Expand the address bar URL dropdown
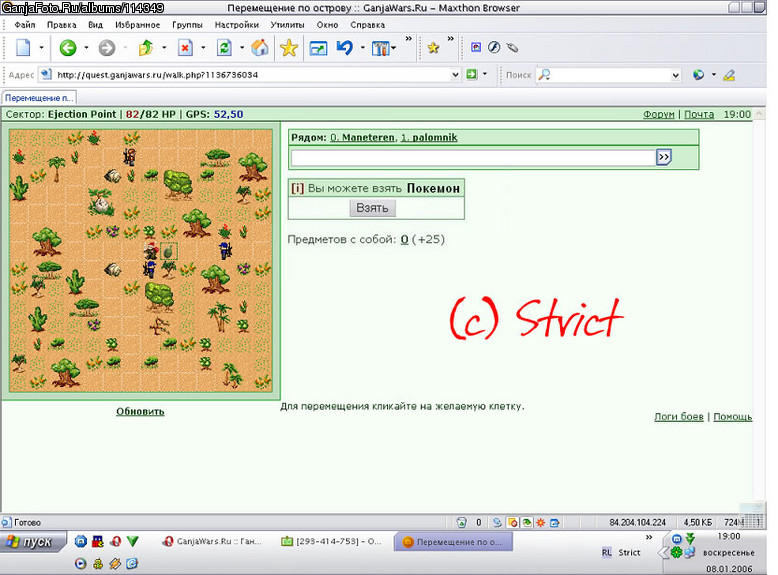 [x=455, y=75]
